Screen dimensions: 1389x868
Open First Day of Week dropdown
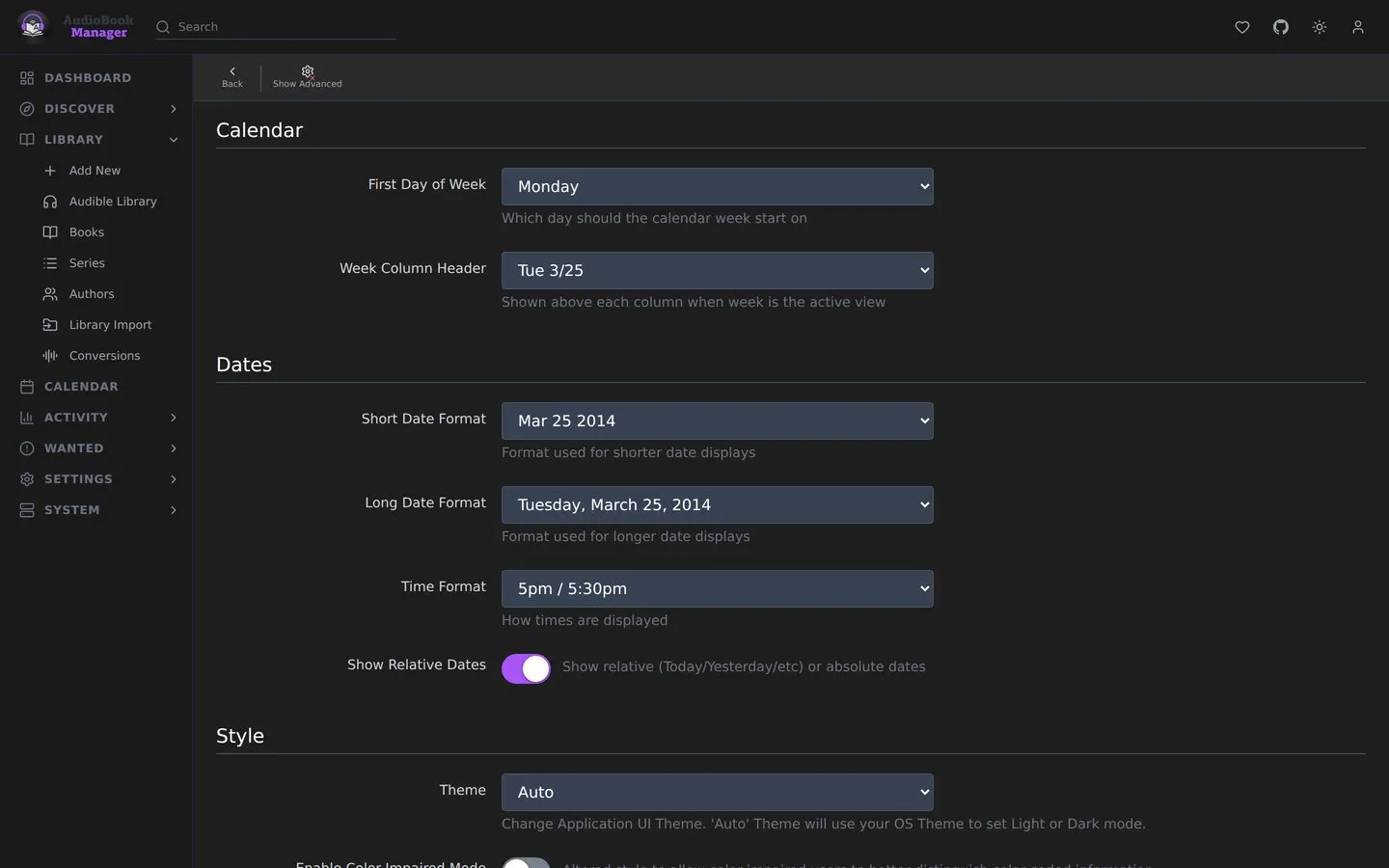tap(718, 186)
